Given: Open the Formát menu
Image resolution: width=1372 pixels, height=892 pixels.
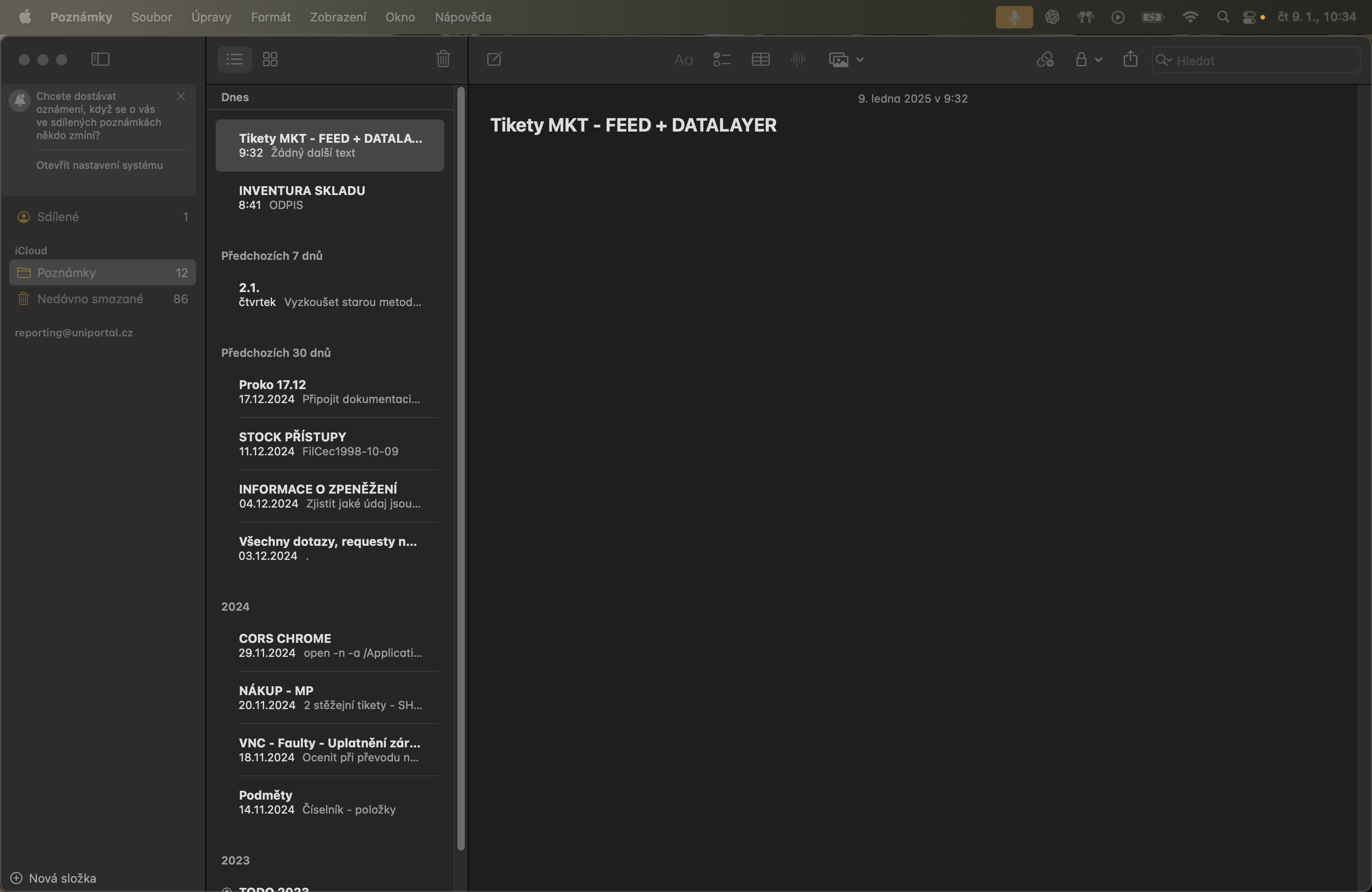Looking at the screenshot, I should click(x=270, y=17).
